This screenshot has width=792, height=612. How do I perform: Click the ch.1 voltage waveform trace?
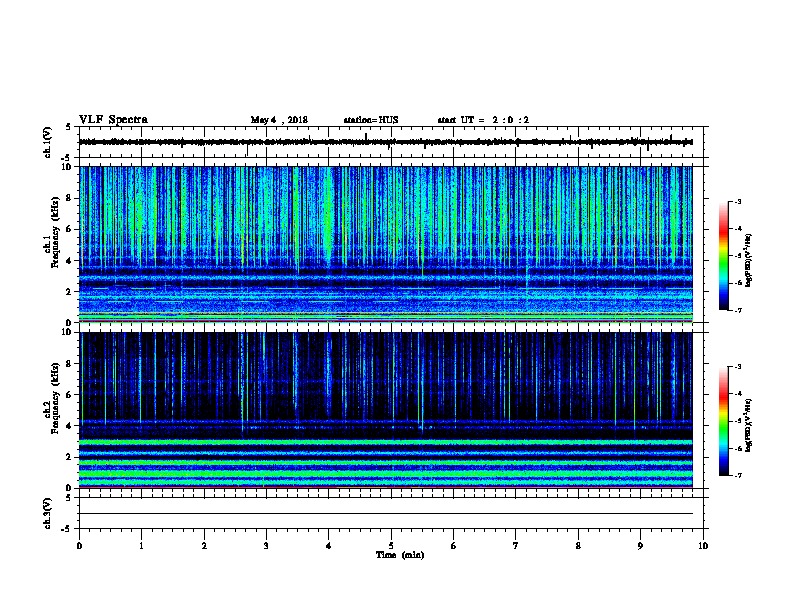tap(386, 142)
